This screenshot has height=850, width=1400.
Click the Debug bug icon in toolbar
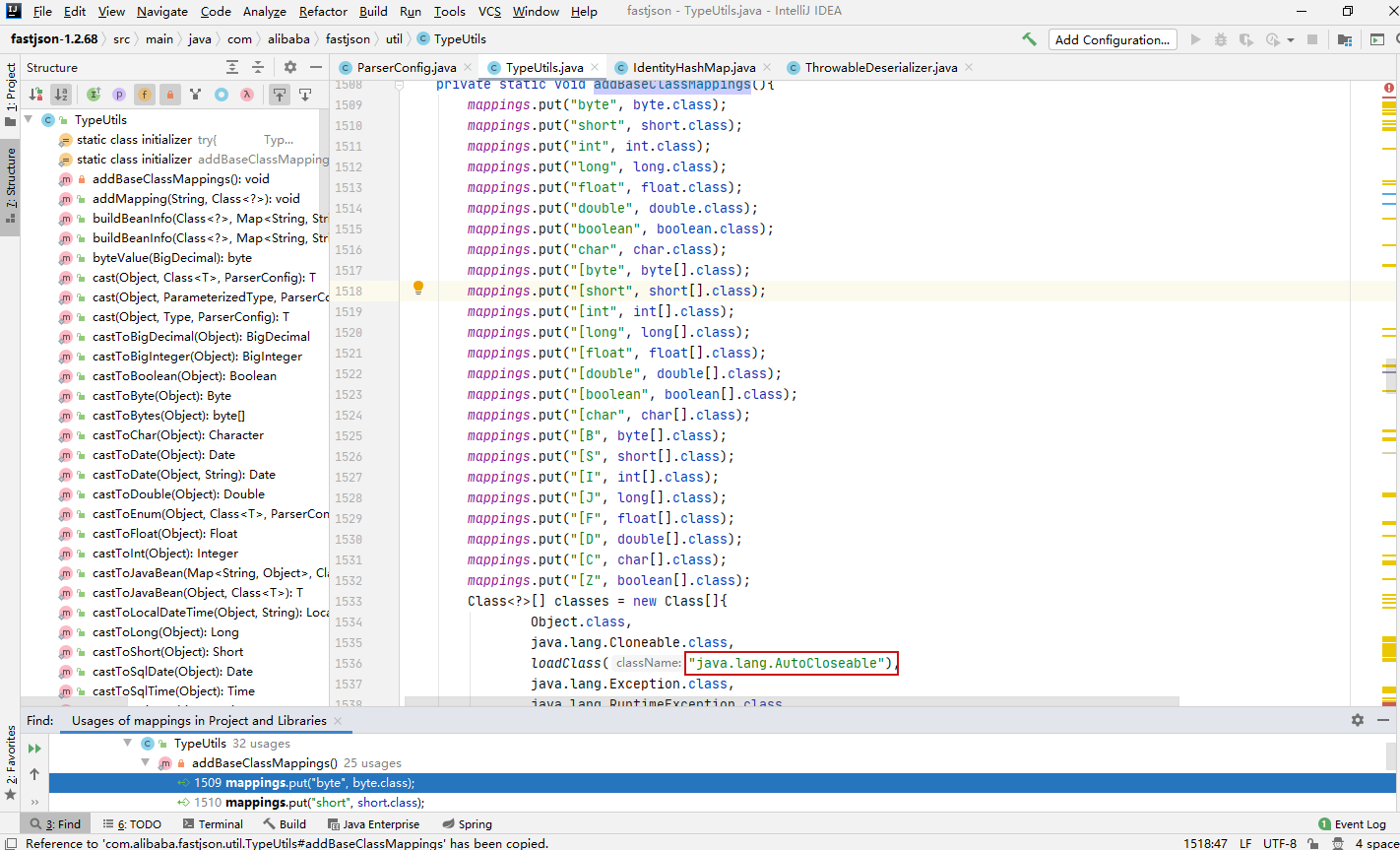1221,39
